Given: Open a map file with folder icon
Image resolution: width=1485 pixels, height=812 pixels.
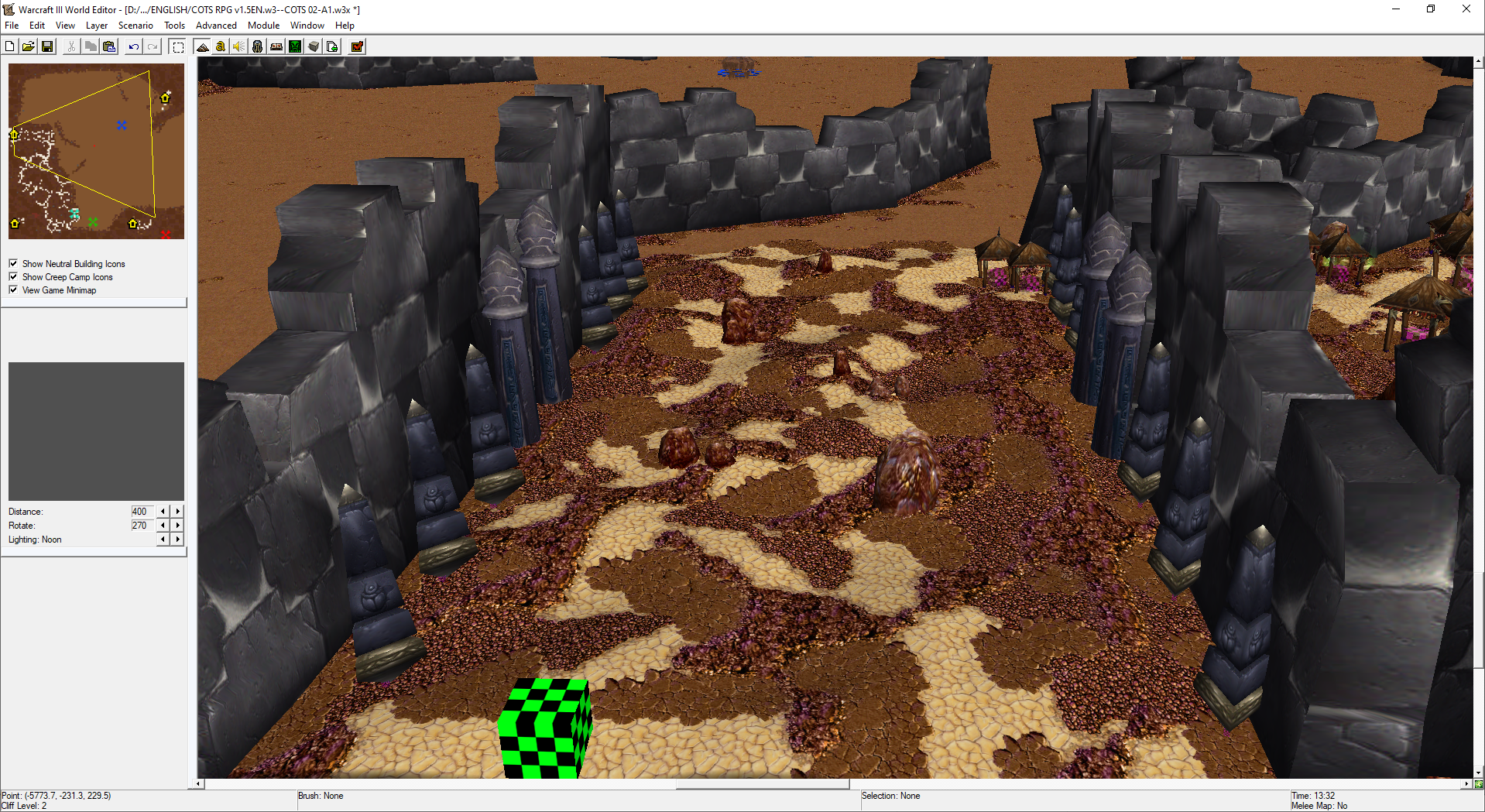Looking at the screenshot, I should (x=28, y=46).
